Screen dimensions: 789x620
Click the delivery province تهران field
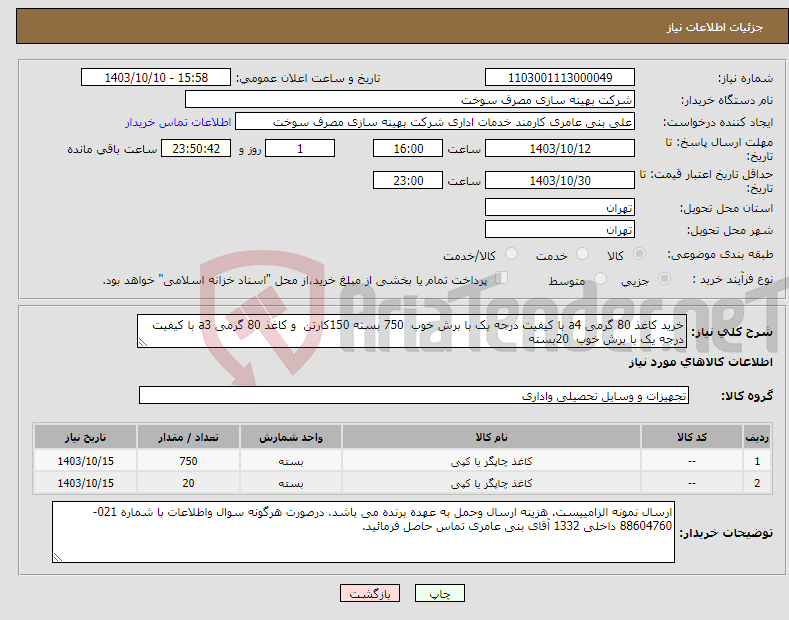tap(560, 207)
